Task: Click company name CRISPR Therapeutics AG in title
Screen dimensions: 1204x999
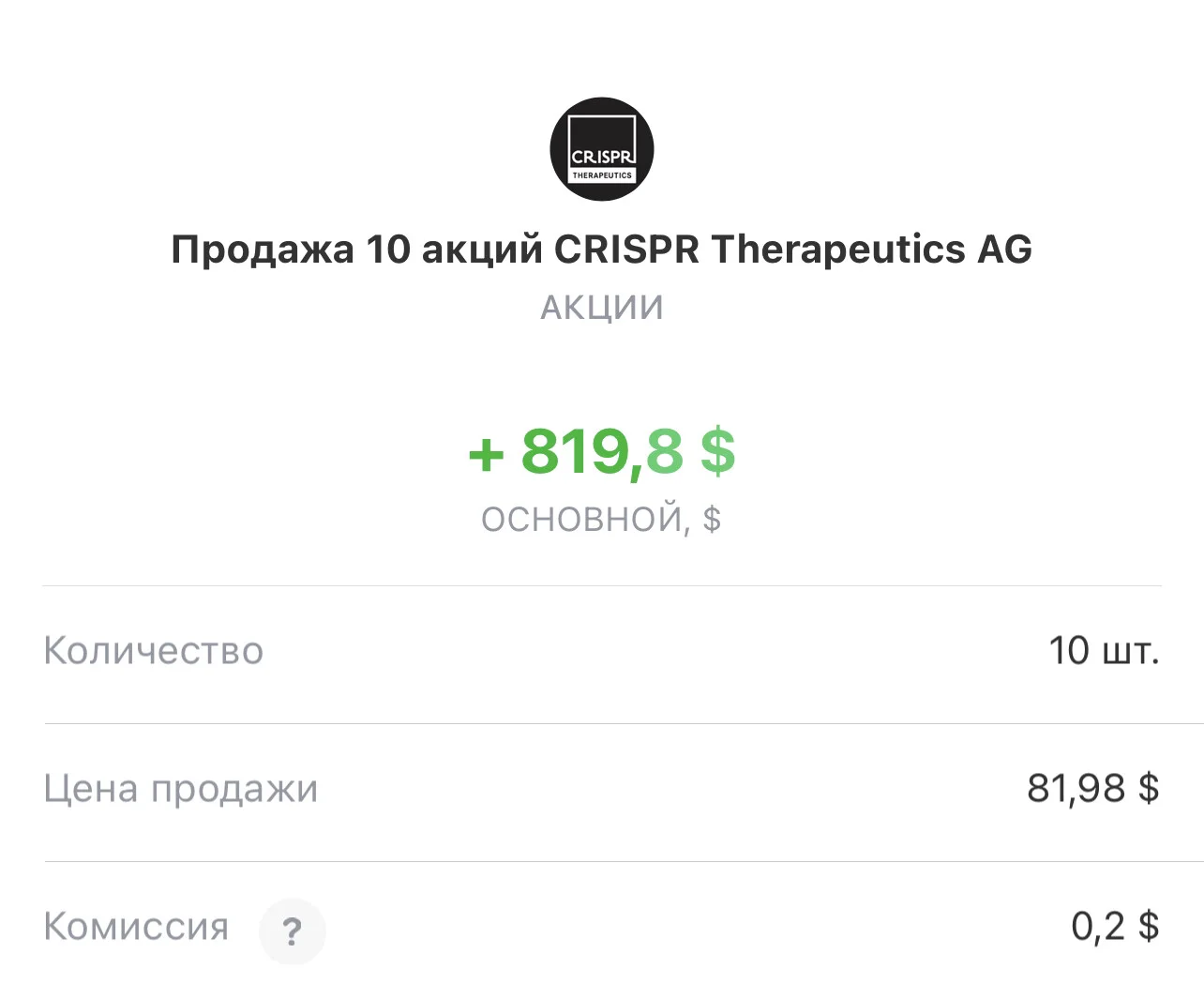Action: tap(793, 250)
